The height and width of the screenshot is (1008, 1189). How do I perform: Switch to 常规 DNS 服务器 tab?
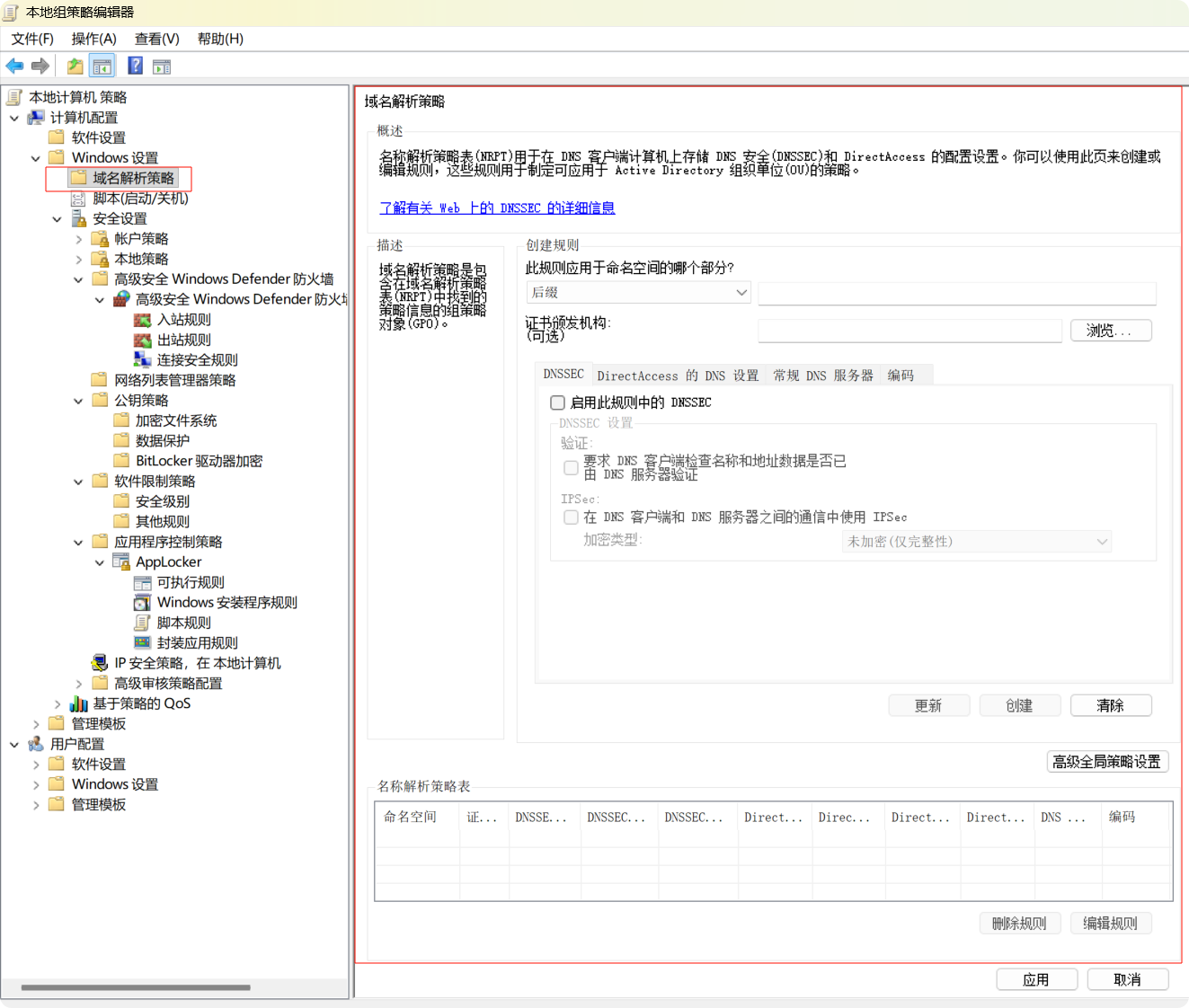click(x=823, y=376)
